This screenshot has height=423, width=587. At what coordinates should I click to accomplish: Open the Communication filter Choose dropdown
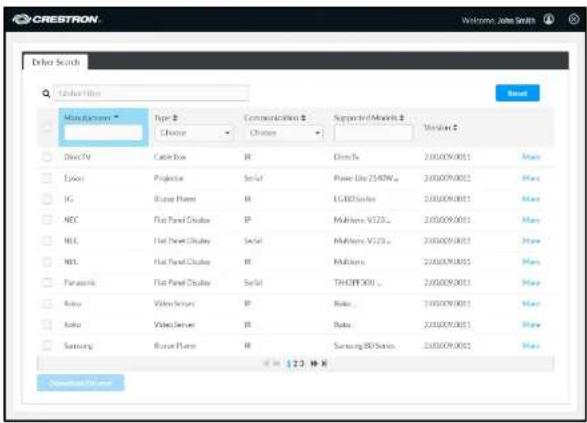click(x=284, y=133)
